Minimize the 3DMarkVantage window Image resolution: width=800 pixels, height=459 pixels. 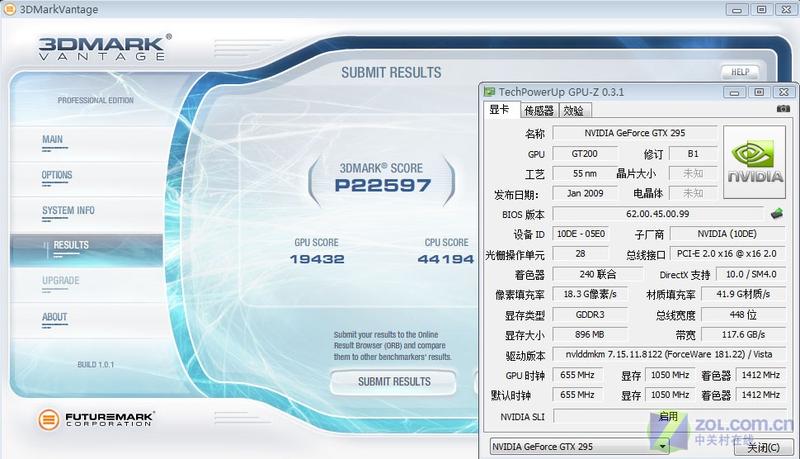click(x=737, y=10)
